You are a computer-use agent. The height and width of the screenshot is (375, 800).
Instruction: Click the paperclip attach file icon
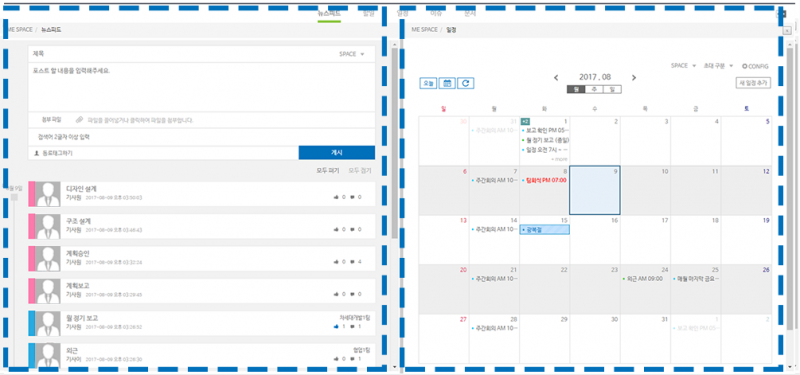79,120
